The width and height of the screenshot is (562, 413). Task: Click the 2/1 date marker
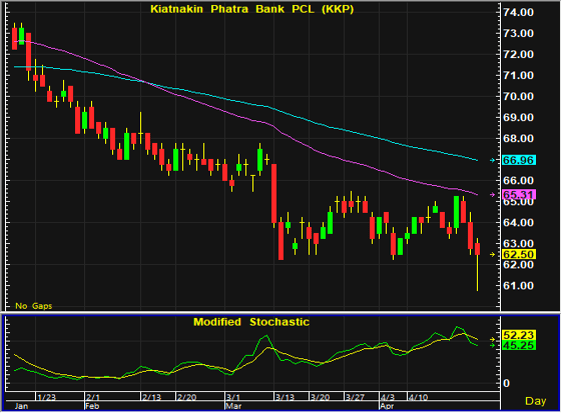click(x=93, y=397)
